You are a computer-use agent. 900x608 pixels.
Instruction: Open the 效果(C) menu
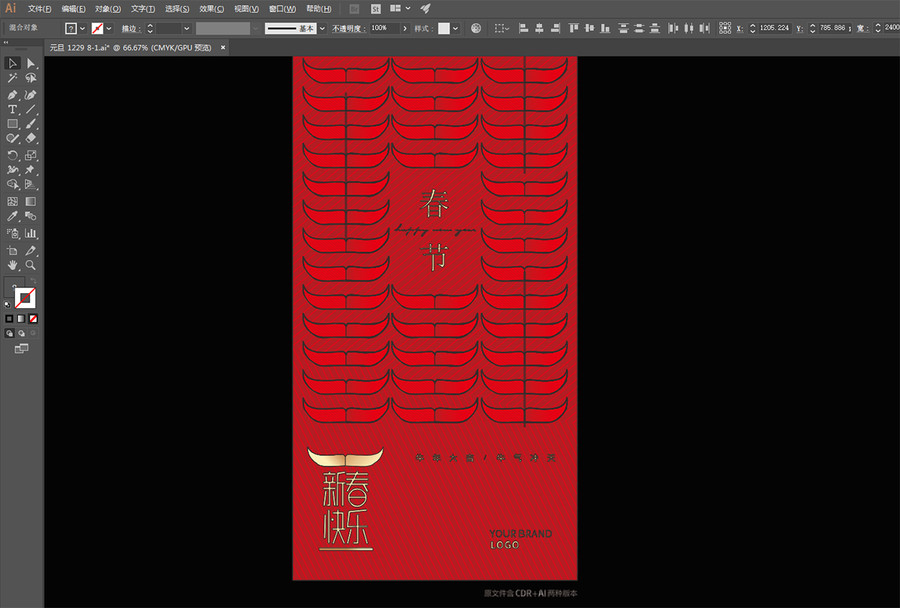pyautogui.click(x=211, y=9)
